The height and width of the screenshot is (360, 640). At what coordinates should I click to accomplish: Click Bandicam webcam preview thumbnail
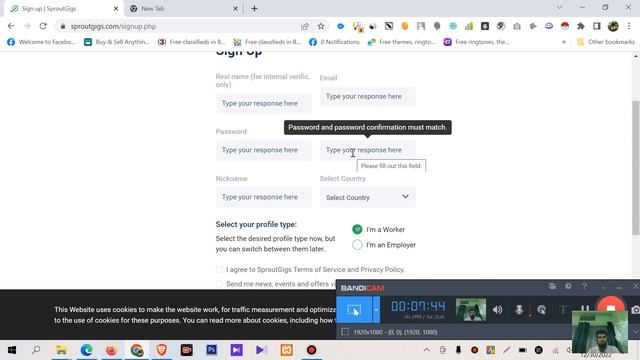(471, 310)
